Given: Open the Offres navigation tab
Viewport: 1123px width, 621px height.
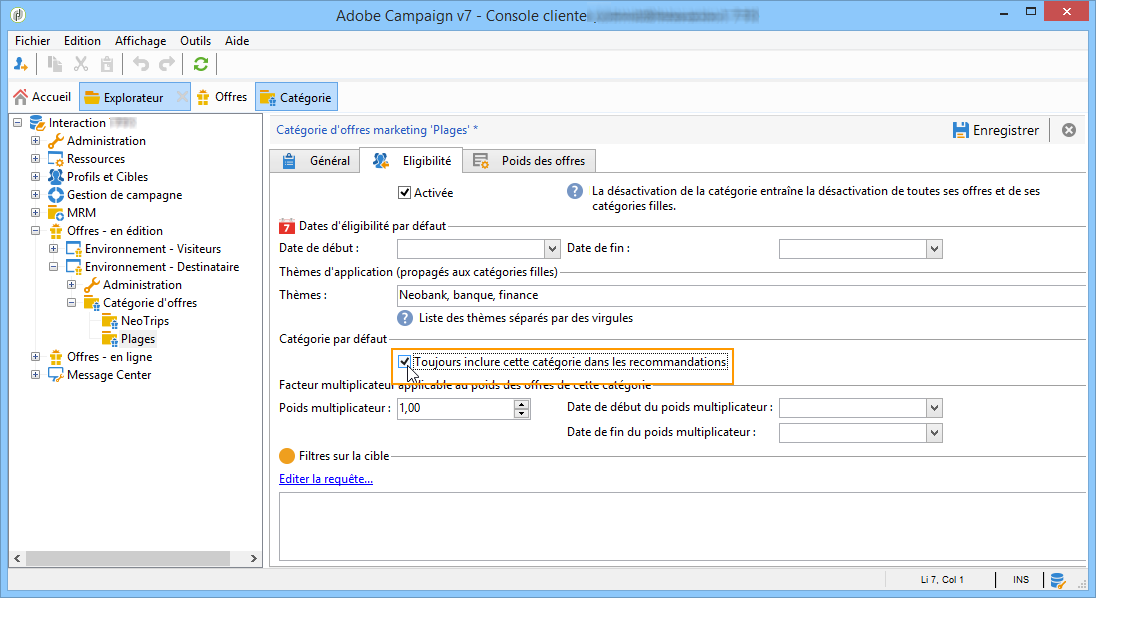Looking at the screenshot, I should click(x=221, y=97).
